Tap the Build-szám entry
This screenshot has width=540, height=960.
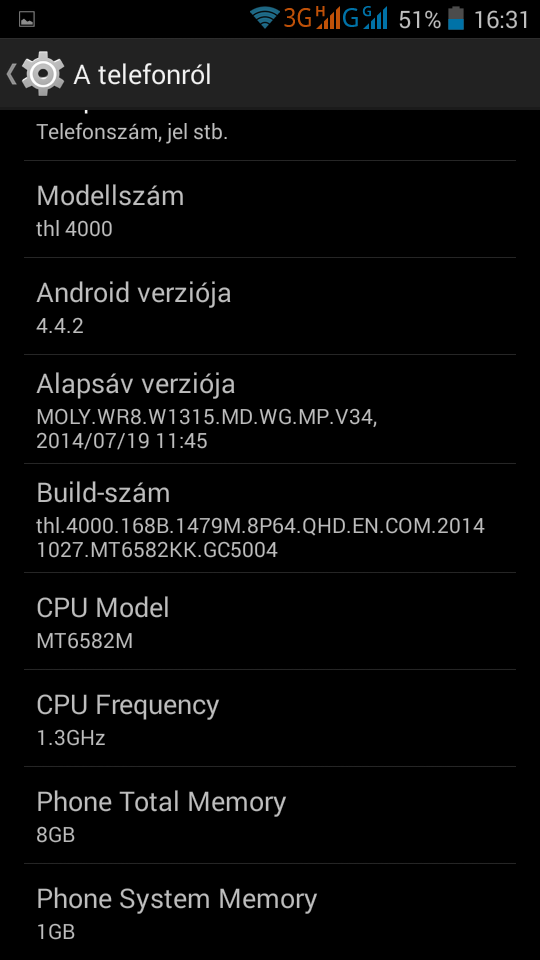tap(270, 518)
